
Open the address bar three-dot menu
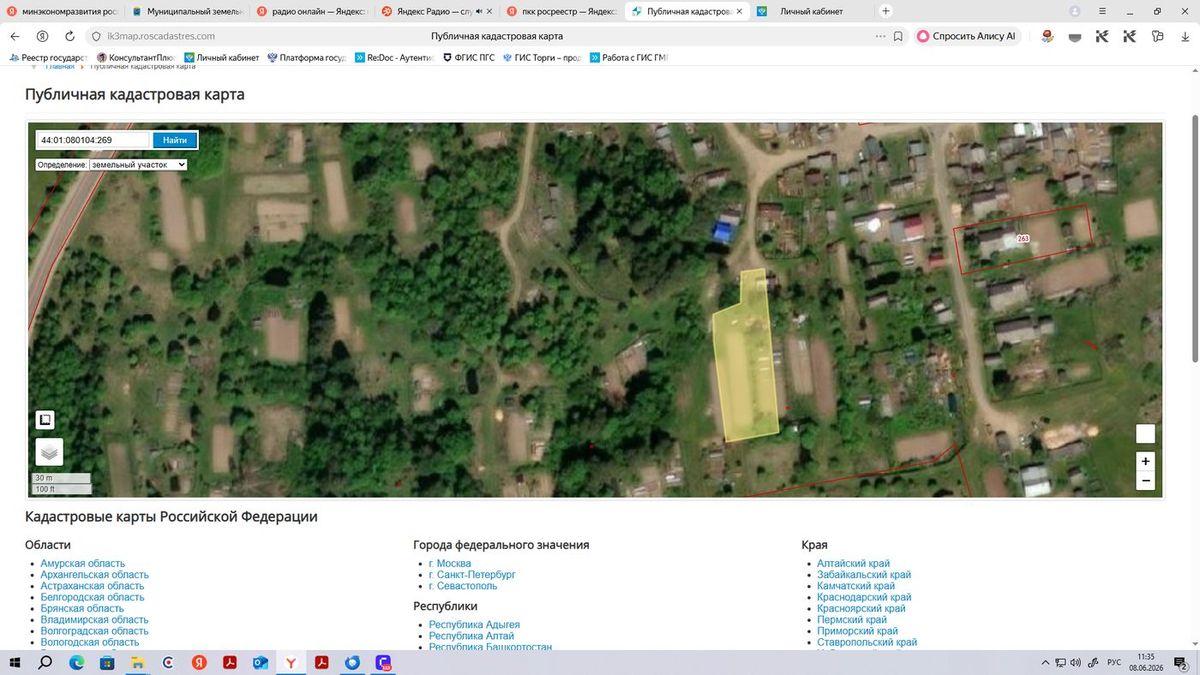880,36
